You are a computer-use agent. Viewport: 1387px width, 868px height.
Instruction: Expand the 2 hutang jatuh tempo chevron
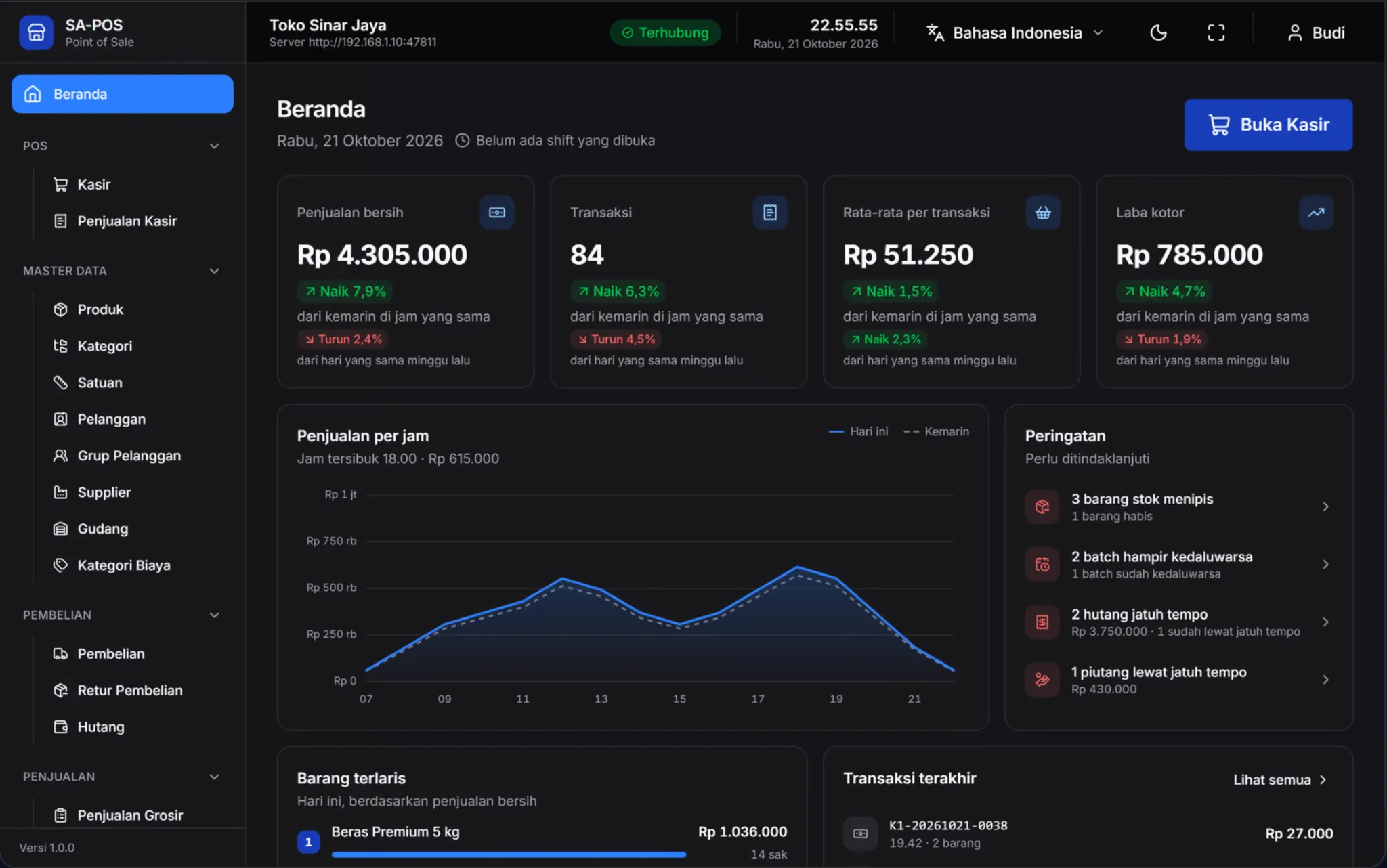click(x=1325, y=622)
